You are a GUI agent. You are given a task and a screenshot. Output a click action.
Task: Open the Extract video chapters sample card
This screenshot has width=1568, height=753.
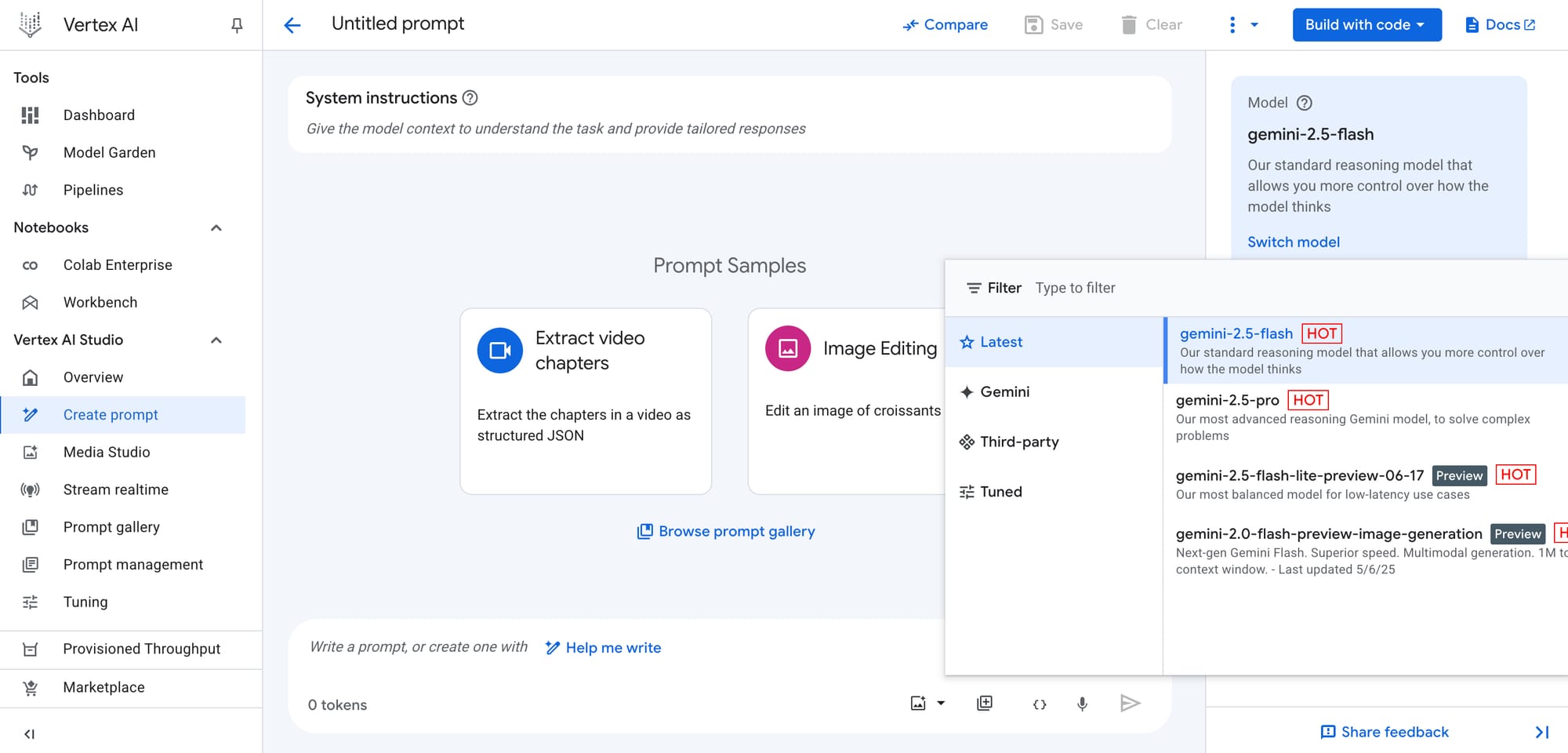(586, 402)
